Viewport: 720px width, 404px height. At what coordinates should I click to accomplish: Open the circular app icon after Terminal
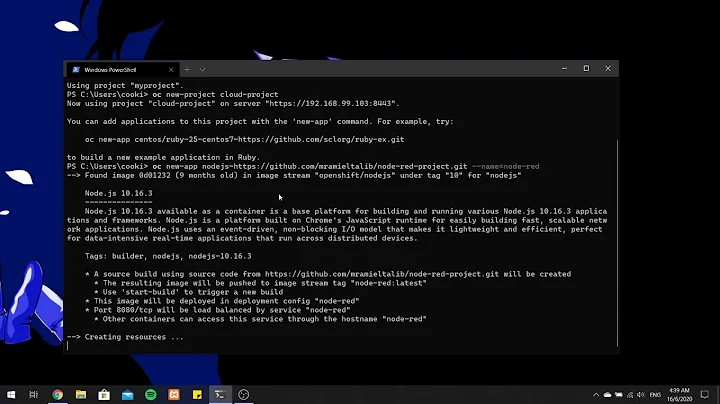(244, 394)
